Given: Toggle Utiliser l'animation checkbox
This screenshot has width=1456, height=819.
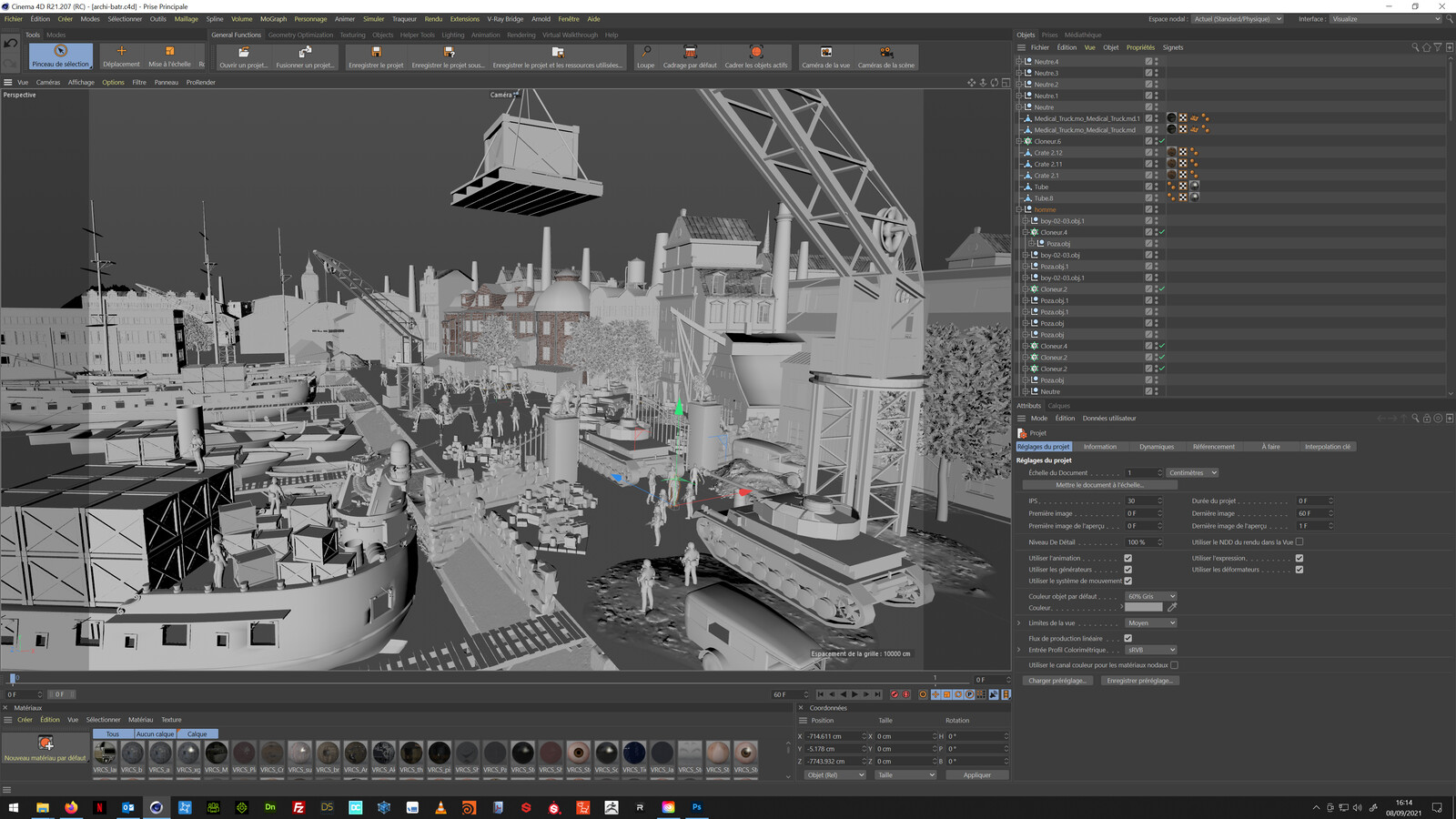Looking at the screenshot, I should (1127, 559).
